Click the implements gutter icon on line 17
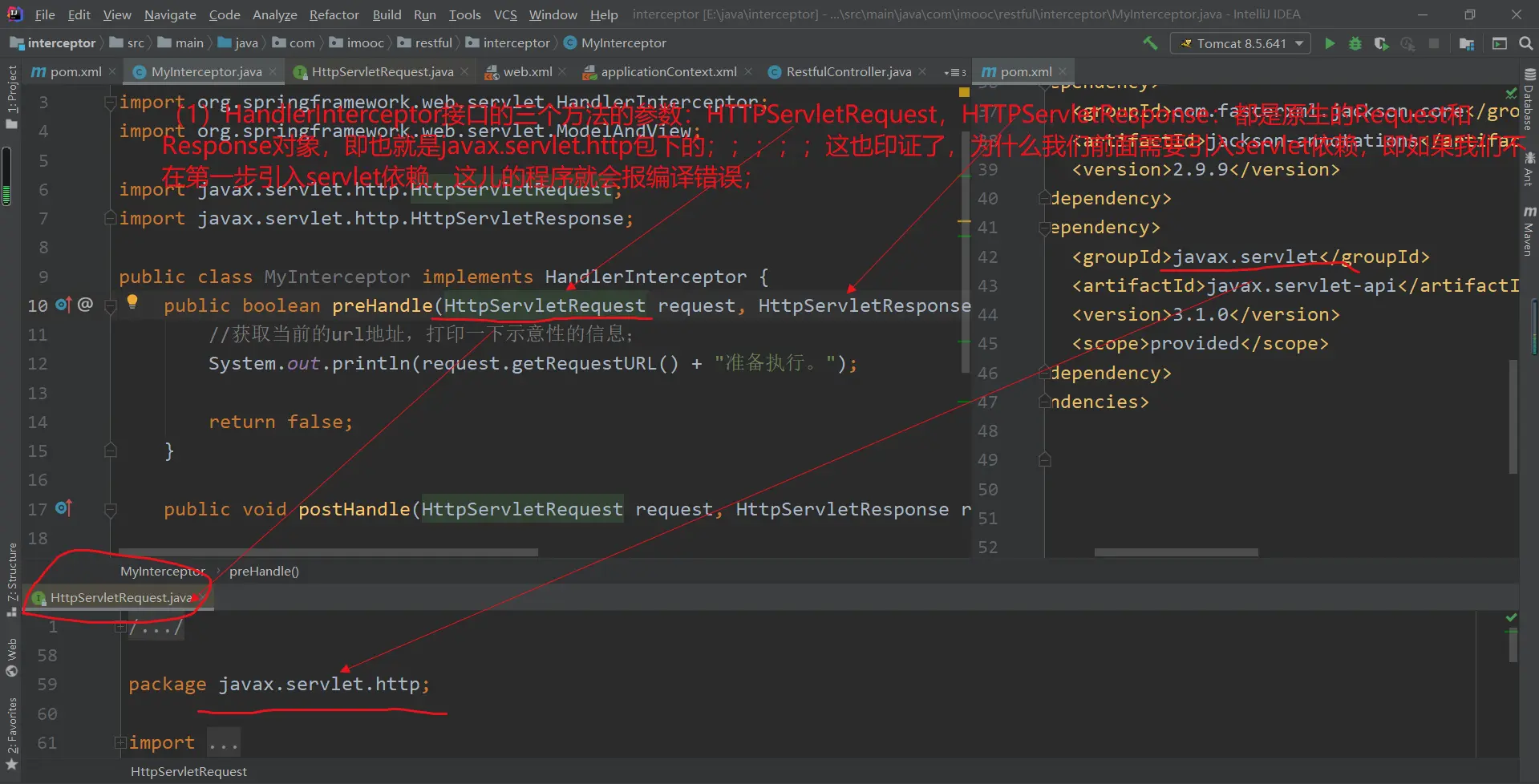The width and height of the screenshot is (1539, 784). 64,508
